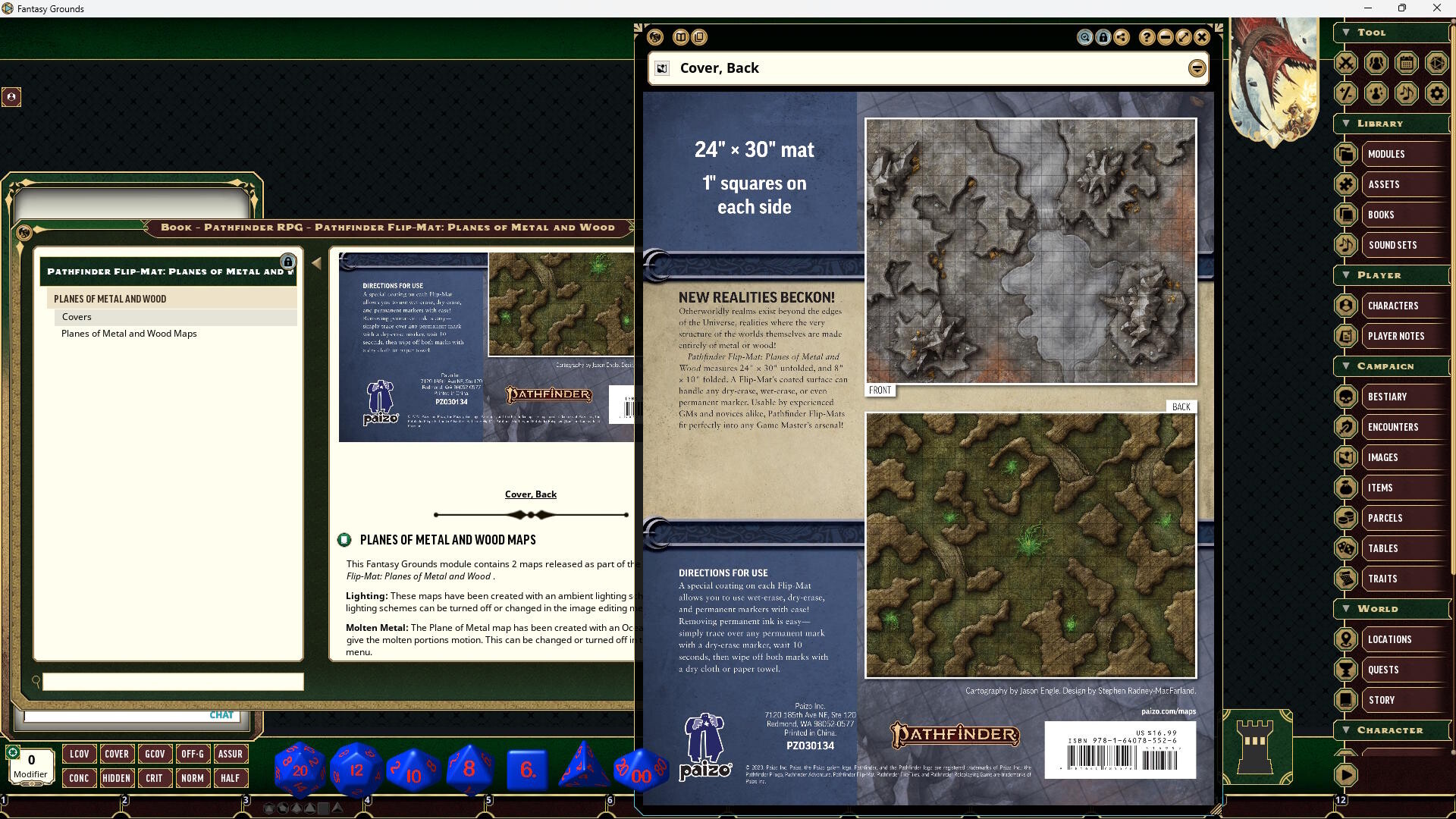The width and height of the screenshot is (1456, 819).
Task: Click the copy pages icon in image window toolbar
Action: (x=699, y=37)
